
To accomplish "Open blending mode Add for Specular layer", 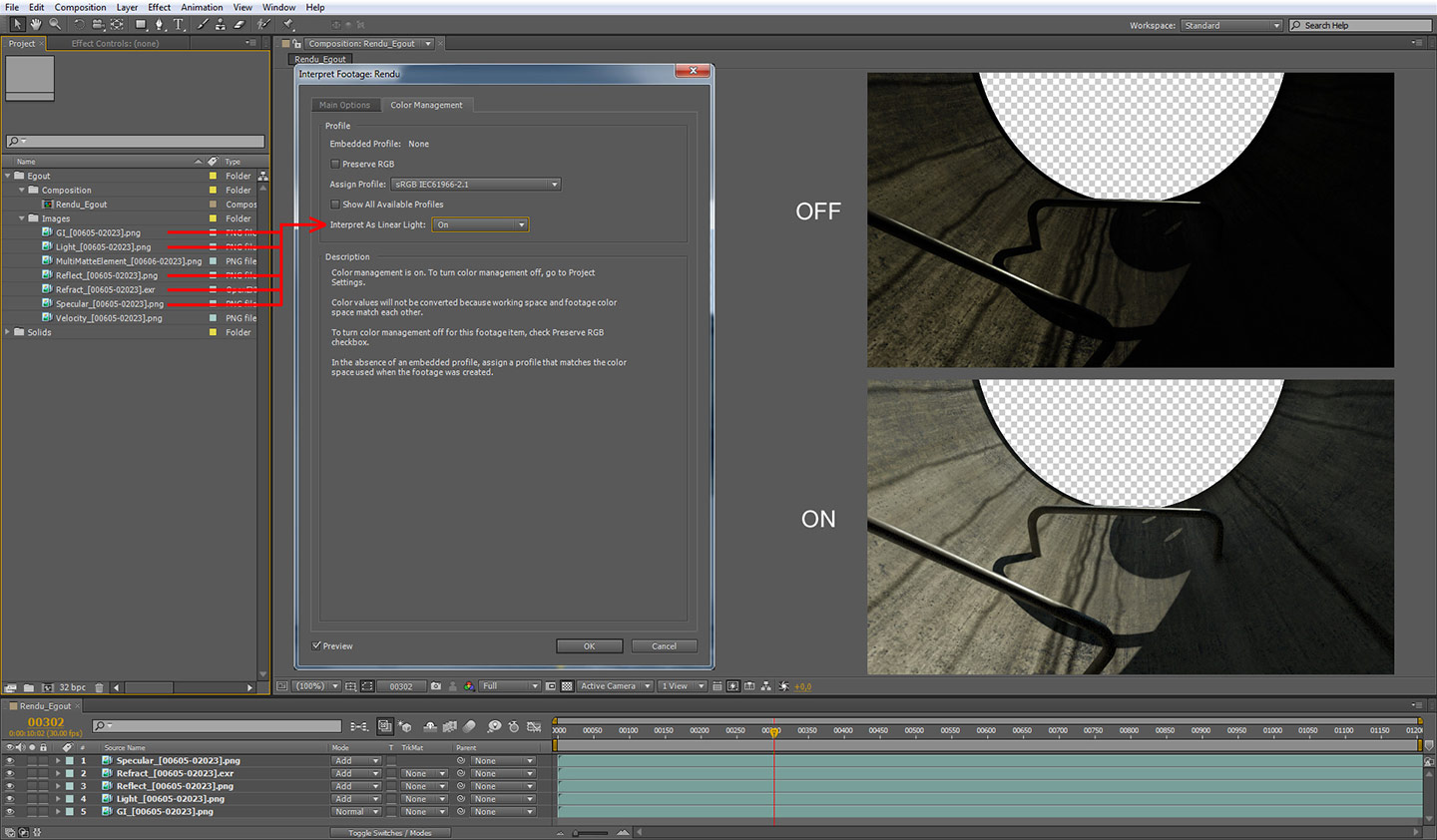I will [x=356, y=760].
